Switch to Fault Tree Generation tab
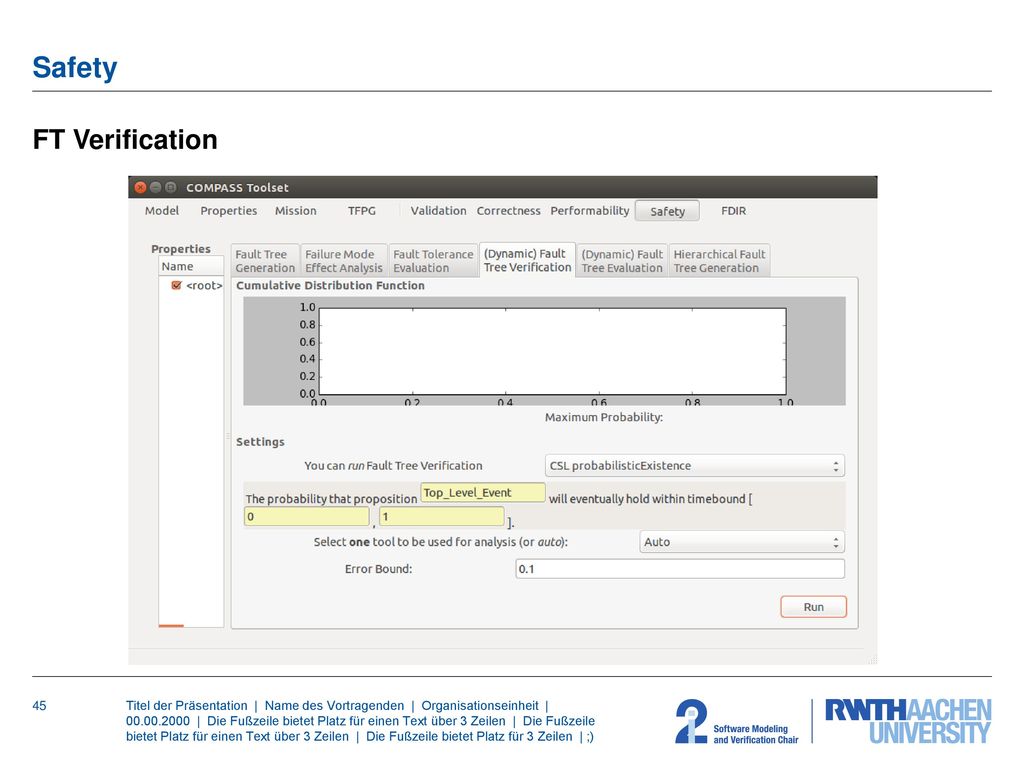 [x=265, y=261]
